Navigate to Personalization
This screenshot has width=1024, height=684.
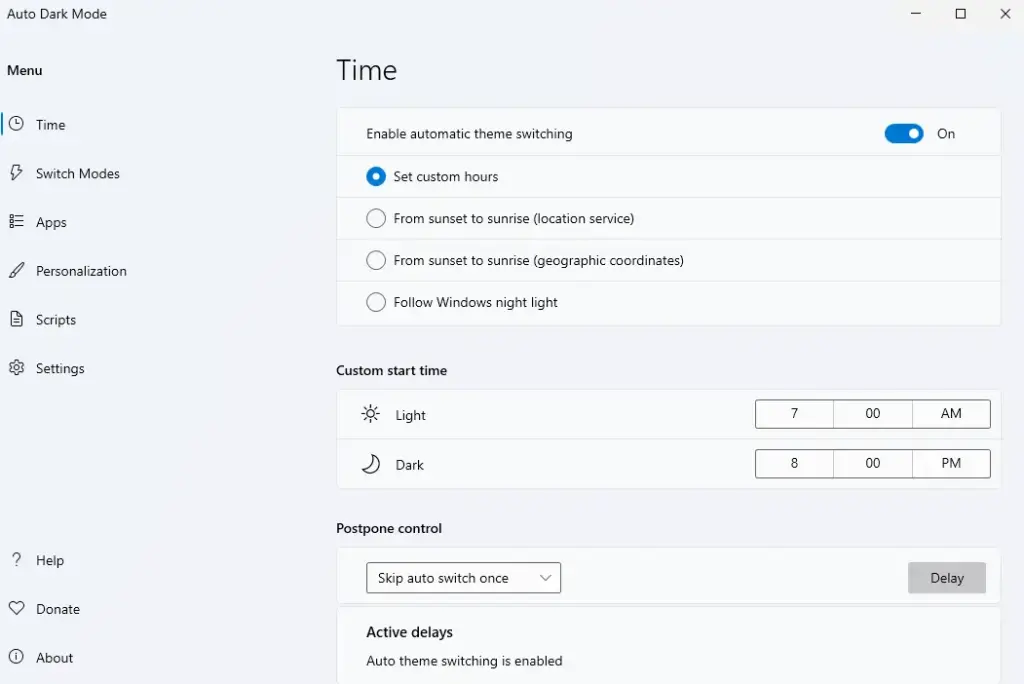pos(81,271)
